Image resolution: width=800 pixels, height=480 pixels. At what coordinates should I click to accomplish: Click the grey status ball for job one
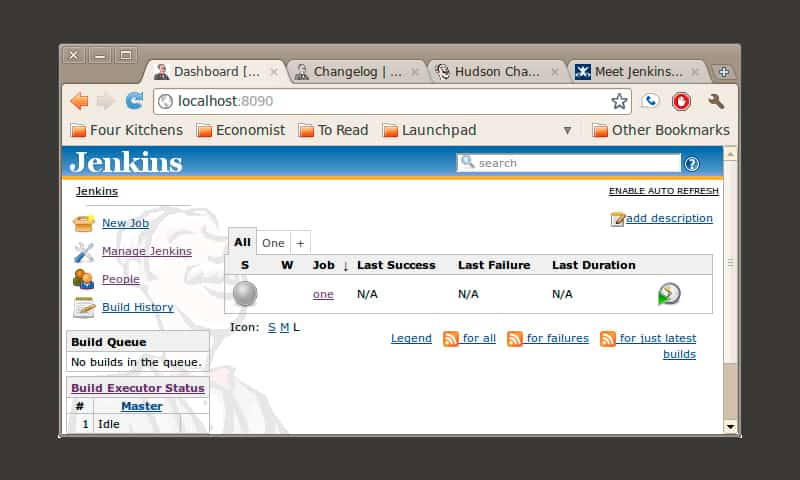(245, 294)
